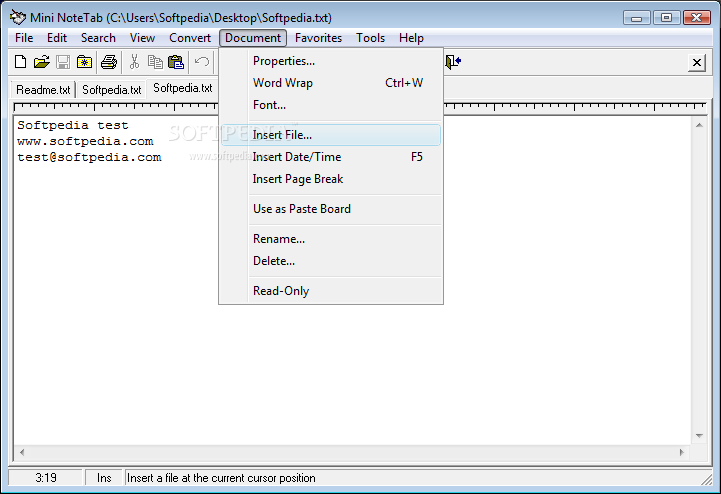Click cursor position 3:19 in status bar
721x494 pixels.
click(x=46, y=478)
